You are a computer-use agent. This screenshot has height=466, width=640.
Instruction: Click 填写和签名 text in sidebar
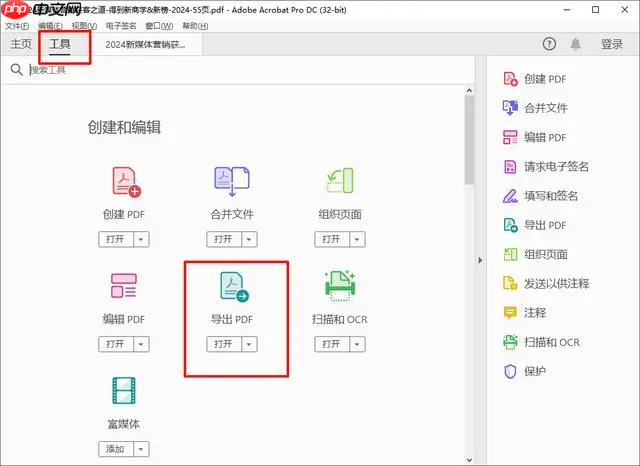[x=551, y=196]
